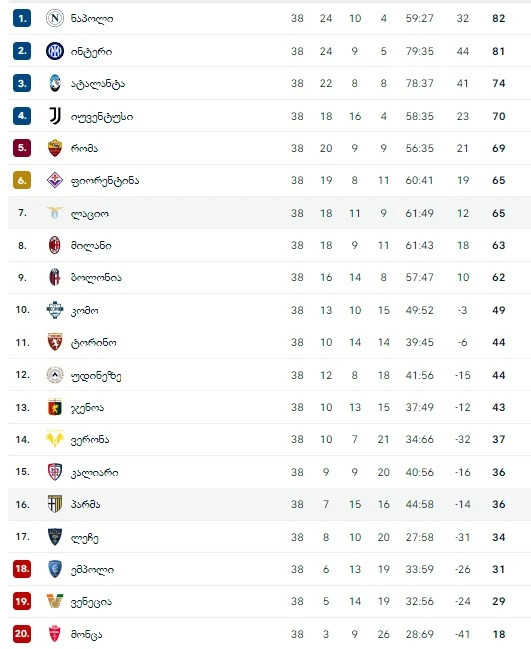
Task: Open the Atalanta team logo
Action: coord(55,83)
